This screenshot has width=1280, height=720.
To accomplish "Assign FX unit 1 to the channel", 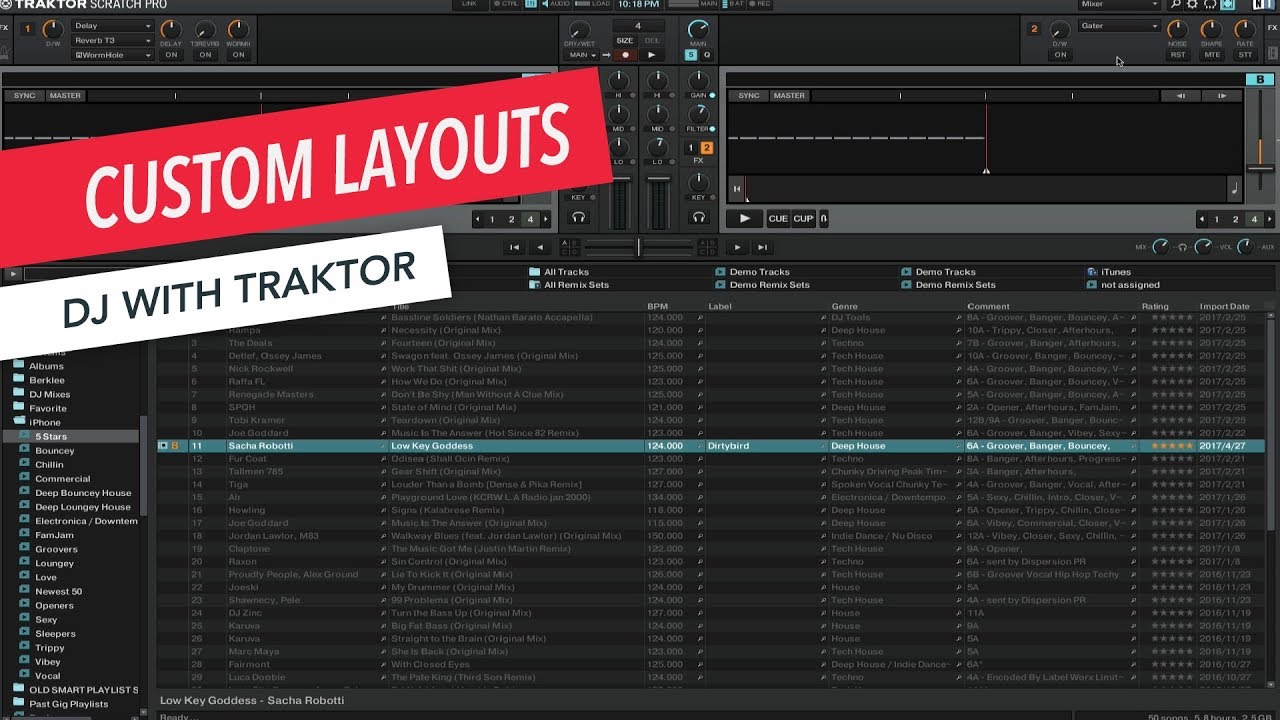I will point(691,148).
